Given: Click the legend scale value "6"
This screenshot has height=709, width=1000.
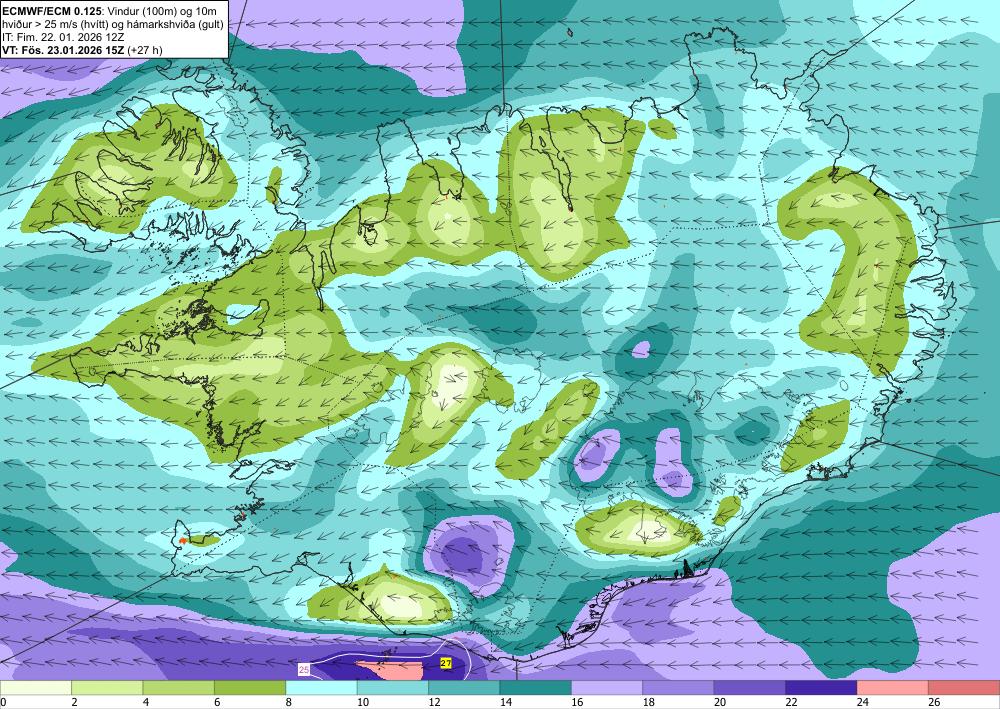Looking at the screenshot, I should click(217, 702).
